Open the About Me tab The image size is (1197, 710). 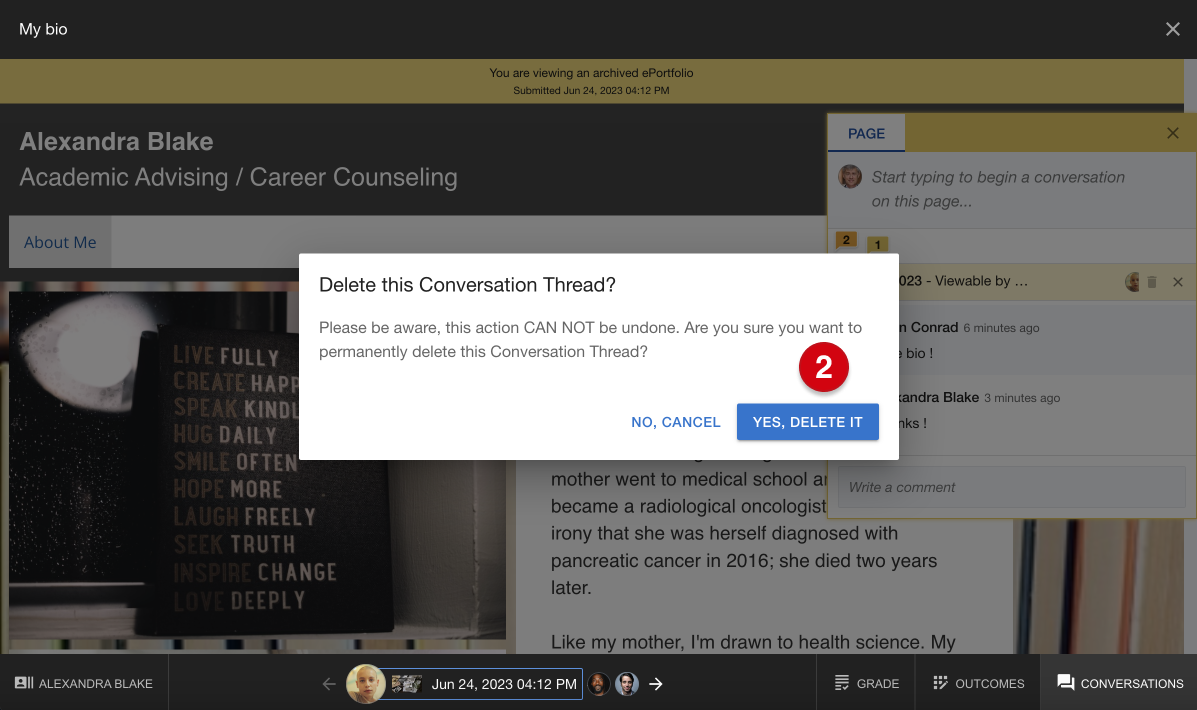[60, 242]
